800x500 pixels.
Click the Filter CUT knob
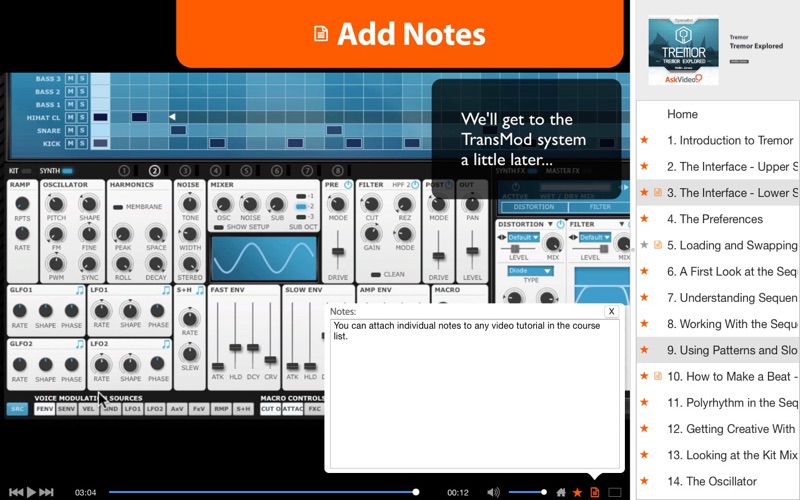point(371,204)
